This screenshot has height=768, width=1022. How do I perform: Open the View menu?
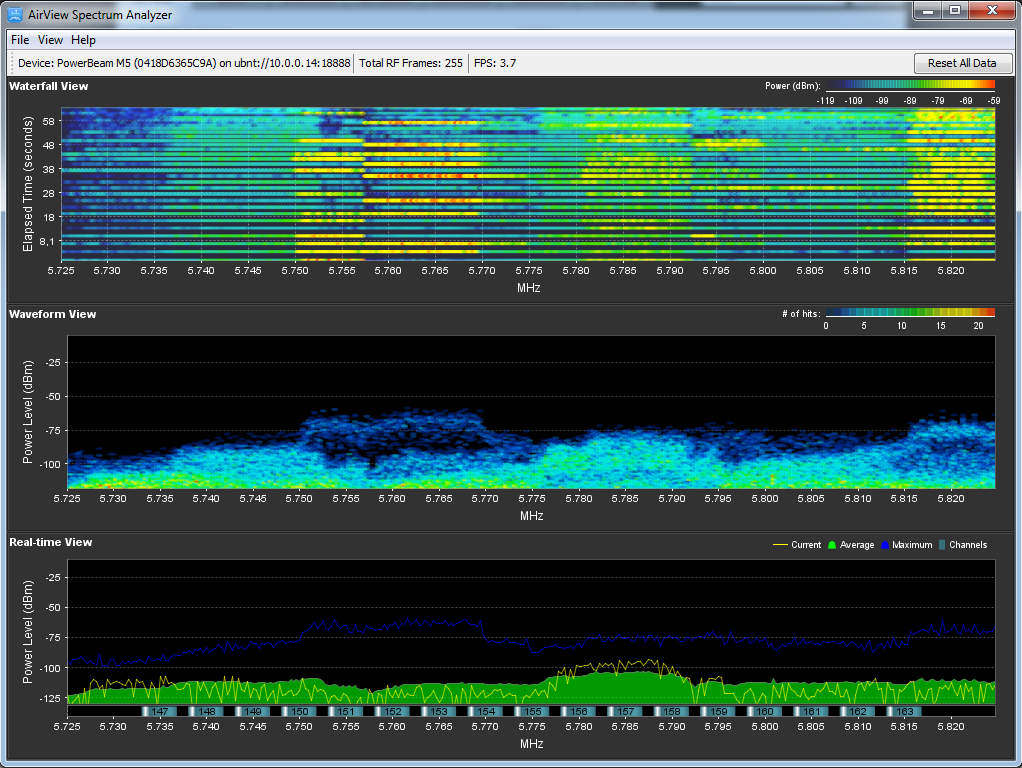coord(50,40)
